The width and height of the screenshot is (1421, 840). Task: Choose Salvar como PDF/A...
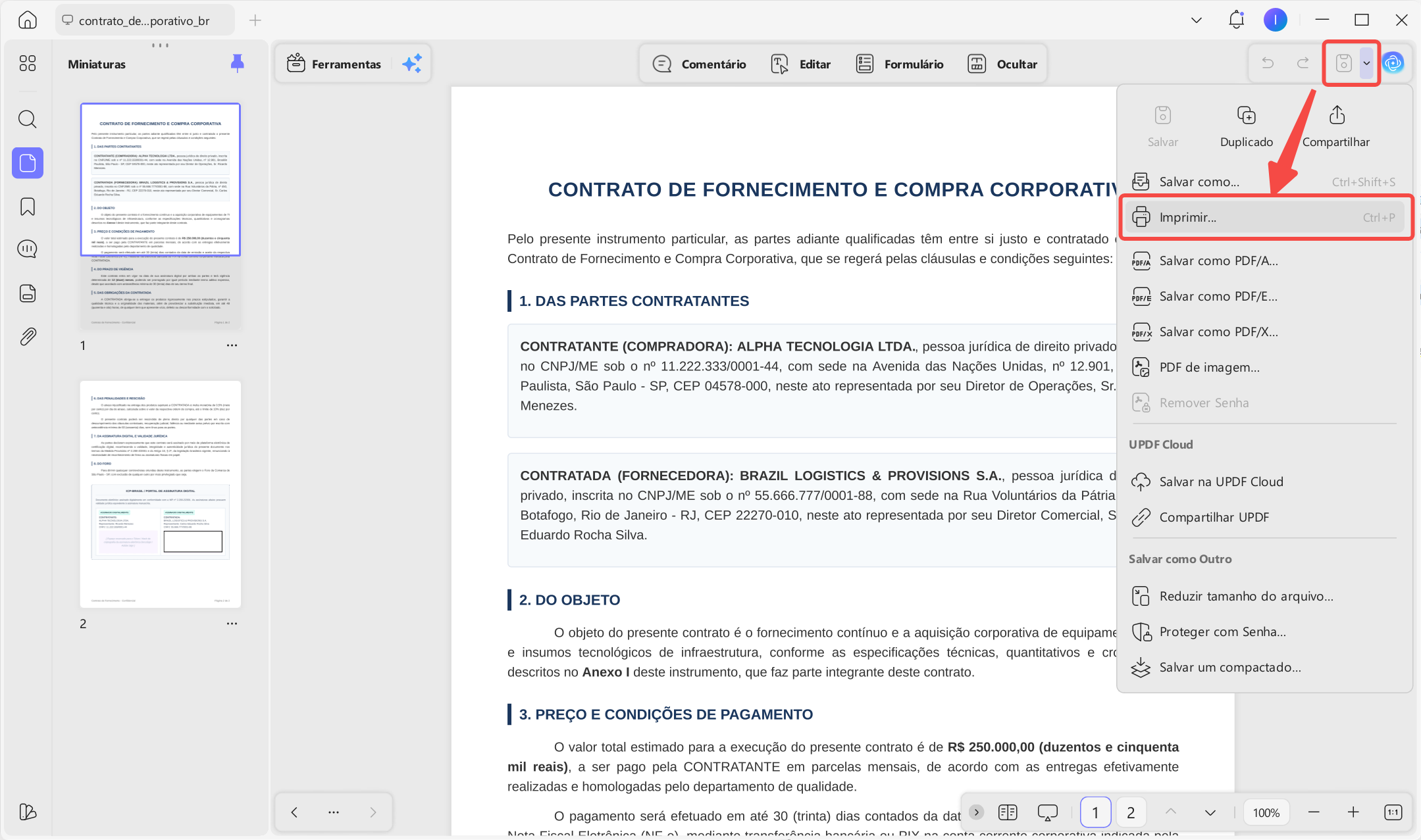pos(1264,260)
